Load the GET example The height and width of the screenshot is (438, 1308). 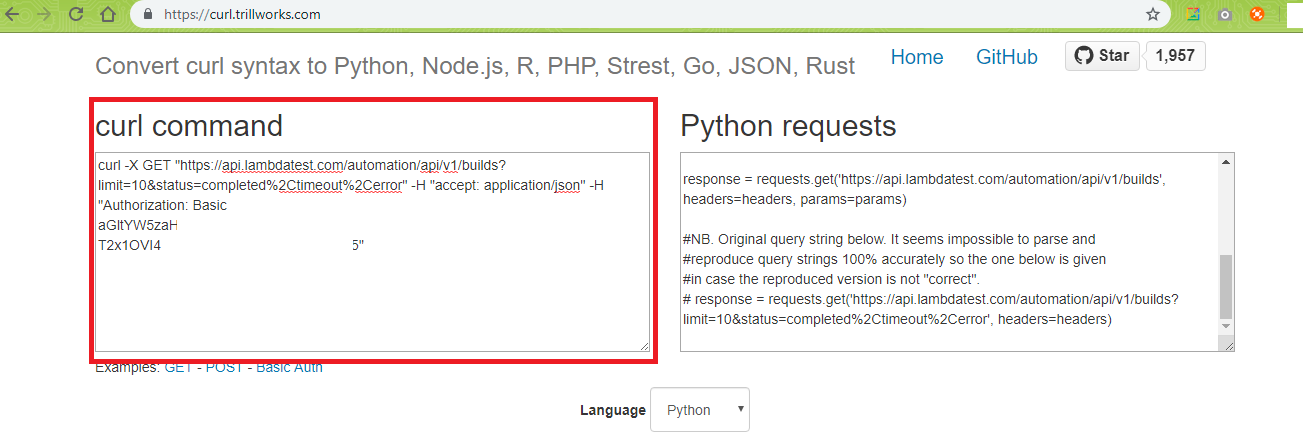(x=178, y=367)
